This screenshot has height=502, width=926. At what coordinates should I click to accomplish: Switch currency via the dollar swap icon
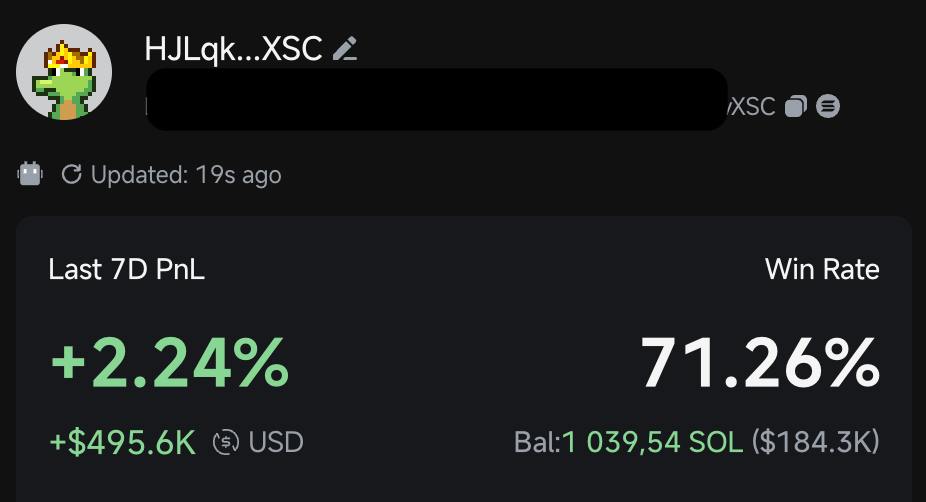pos(226,442)
